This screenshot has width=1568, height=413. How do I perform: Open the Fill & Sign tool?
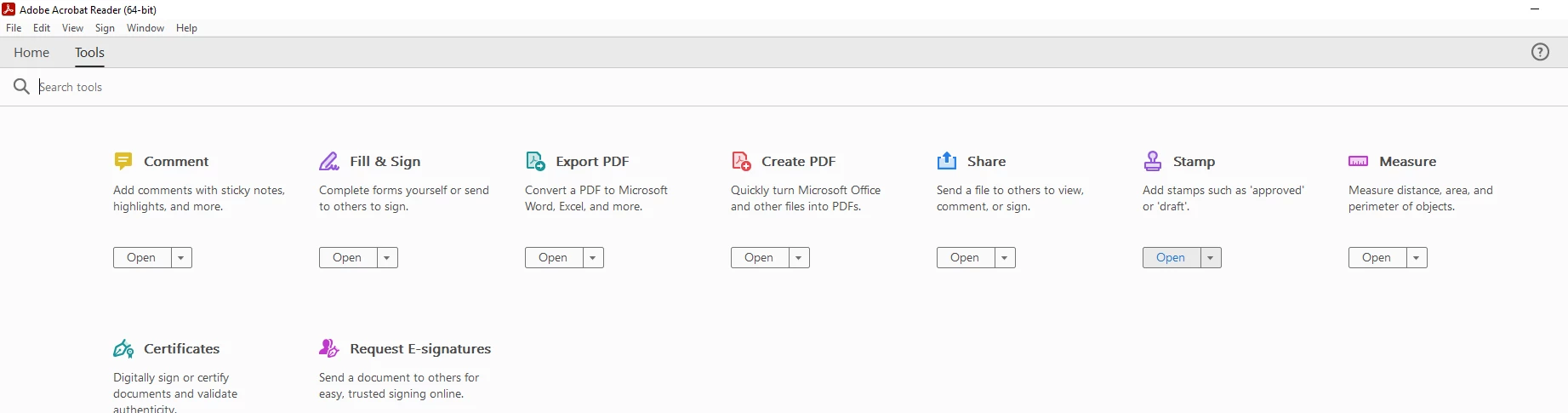point(348,258)
